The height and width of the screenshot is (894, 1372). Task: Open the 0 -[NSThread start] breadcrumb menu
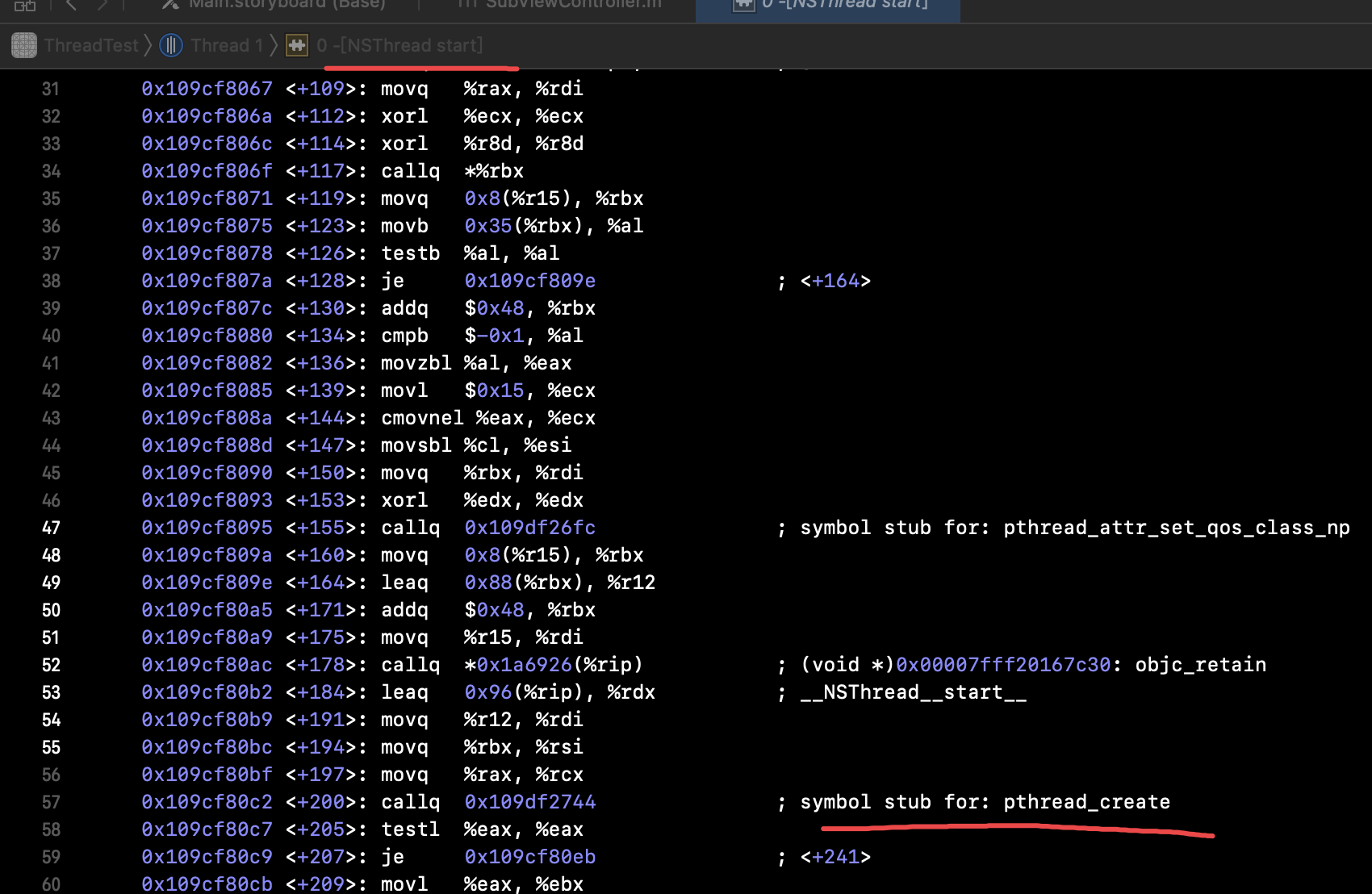coord(399,45)
